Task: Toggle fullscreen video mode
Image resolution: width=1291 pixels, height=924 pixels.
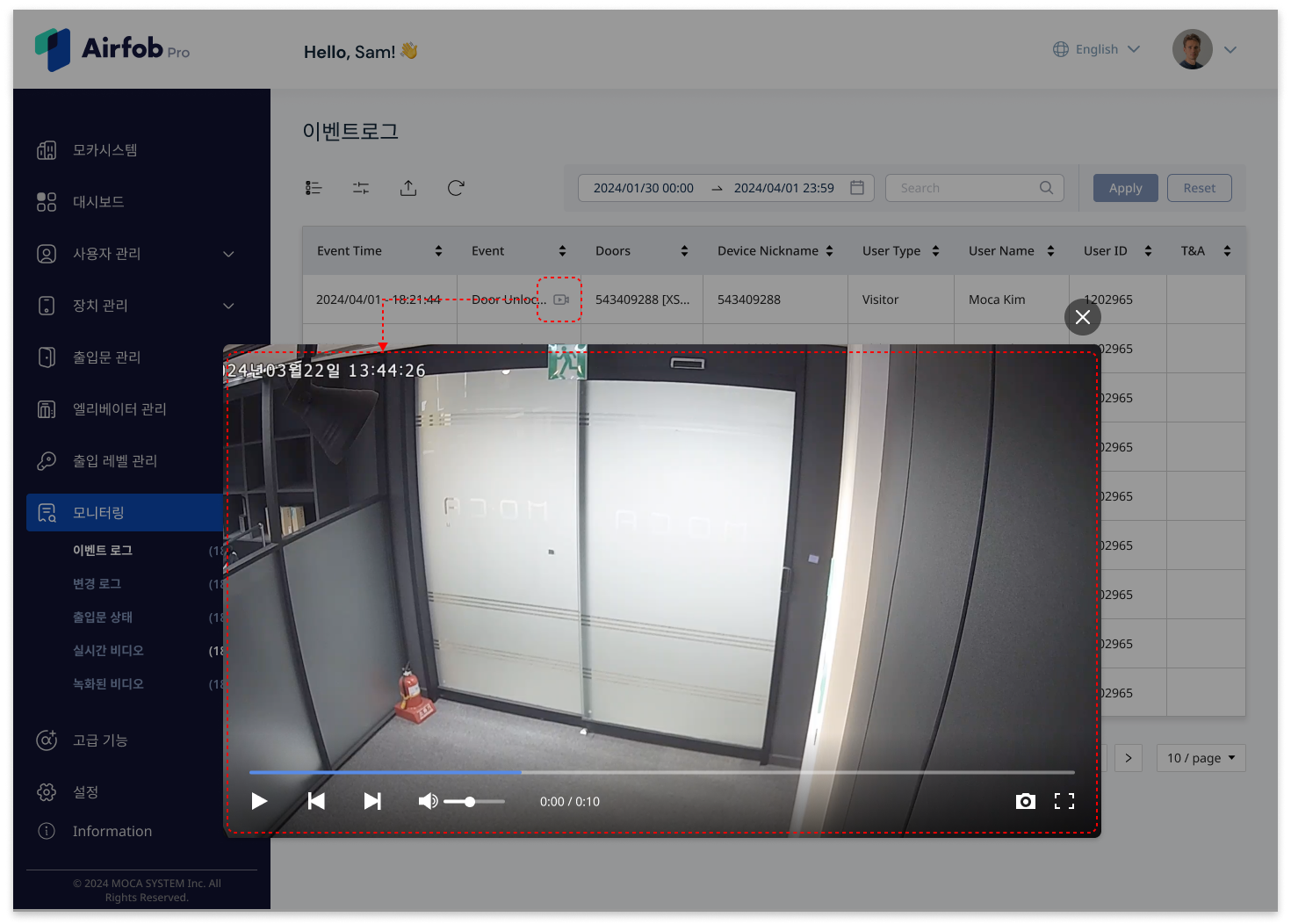Action: tap(1064, 801)
